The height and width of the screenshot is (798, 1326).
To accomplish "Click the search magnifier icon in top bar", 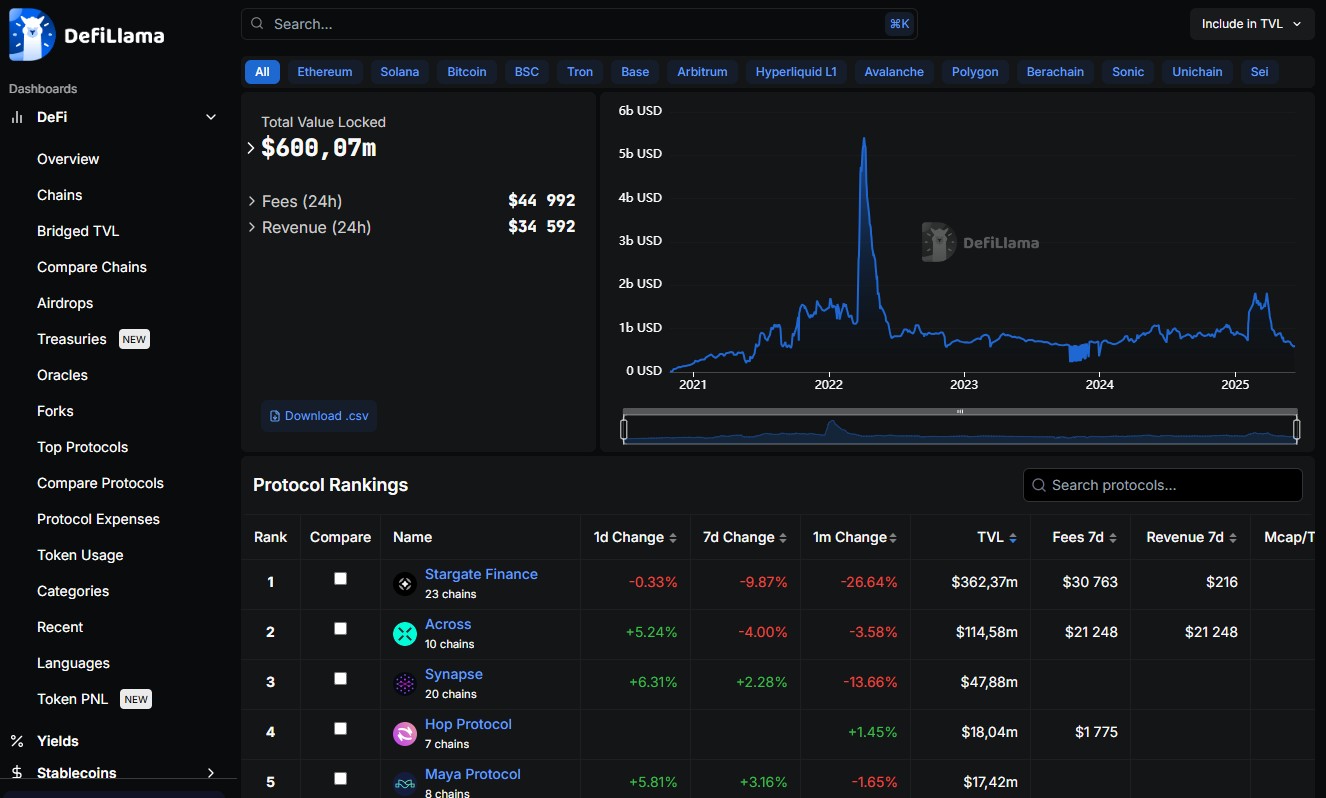I will (258, 24).
